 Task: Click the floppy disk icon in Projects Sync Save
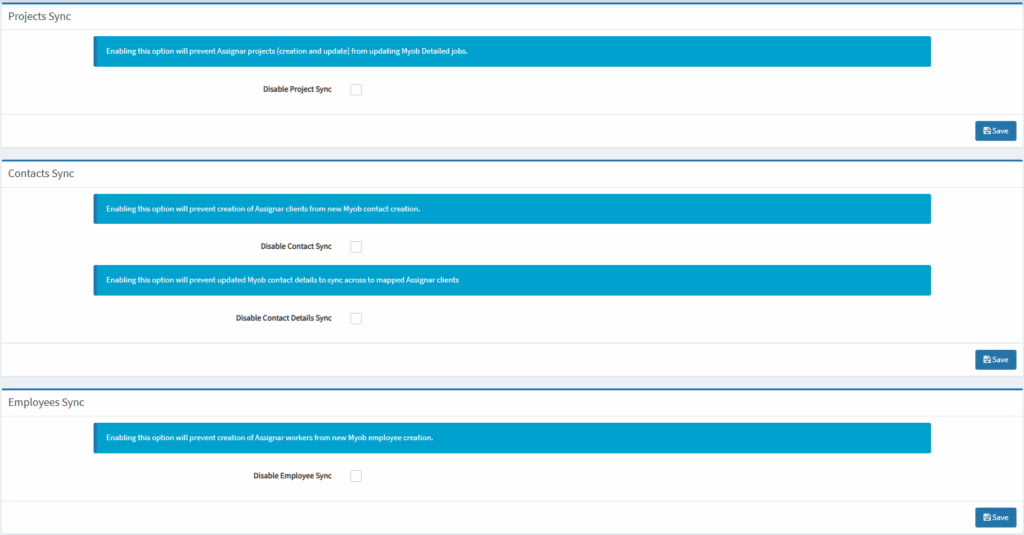(987, 131)
